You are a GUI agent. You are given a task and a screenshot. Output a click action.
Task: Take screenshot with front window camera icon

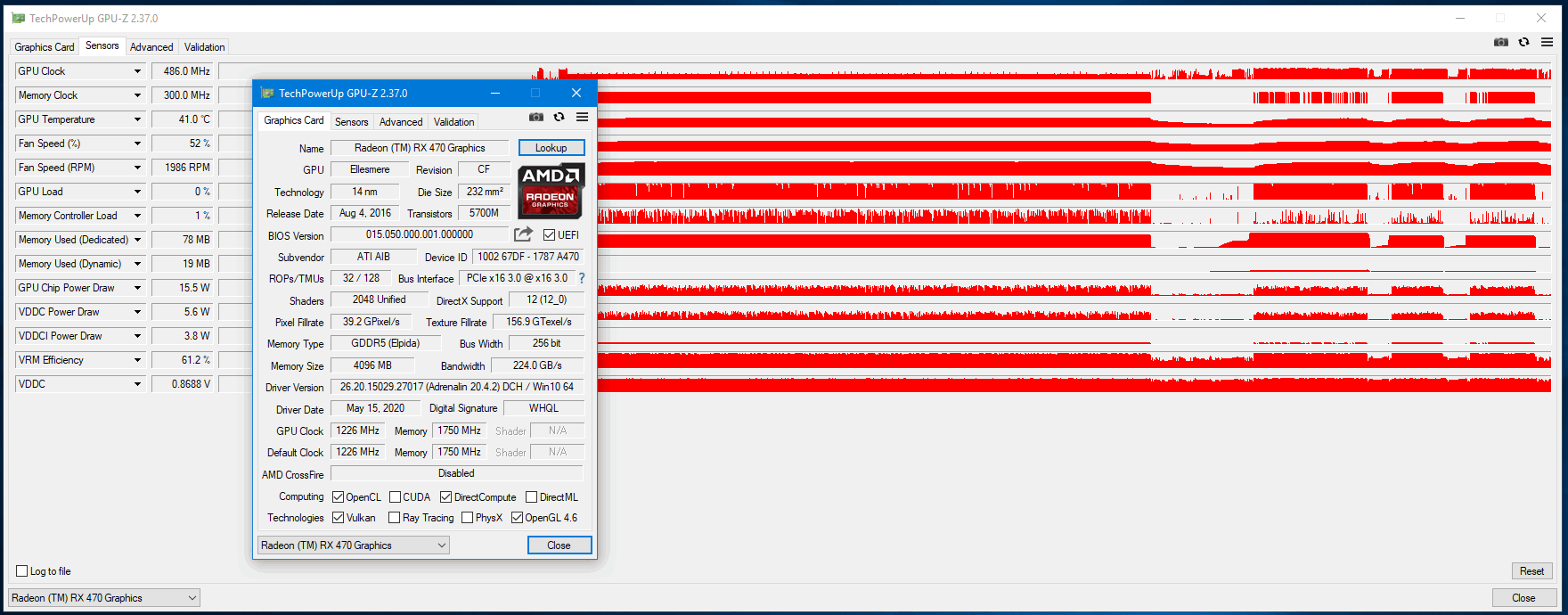pyautogui.click(x=535, y=117)
